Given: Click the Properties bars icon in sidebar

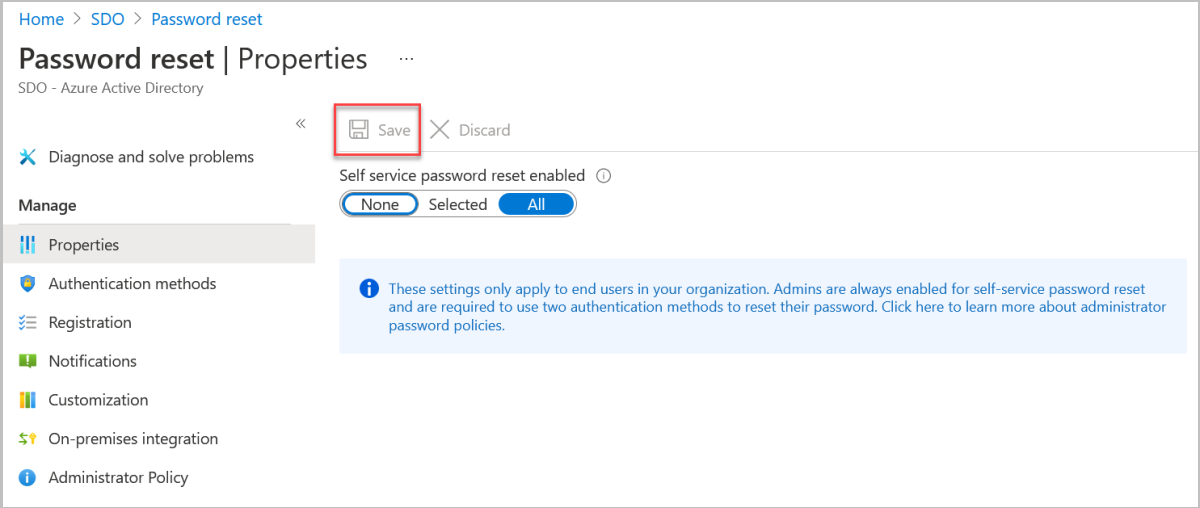Looking at the screenshot, I should (28, 245).
